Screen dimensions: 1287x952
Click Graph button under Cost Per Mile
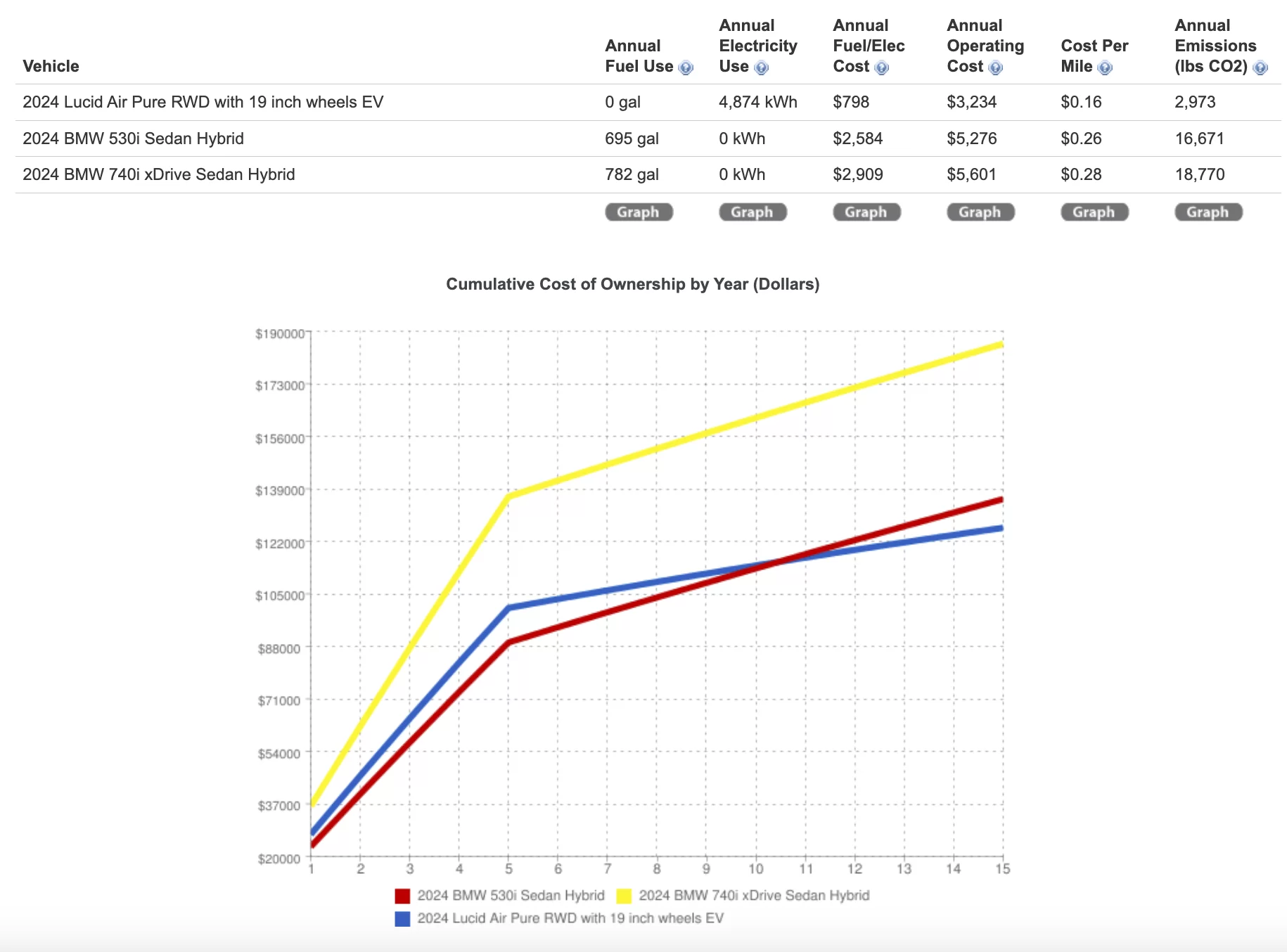pyautogui.click(x=1094, y=212)
